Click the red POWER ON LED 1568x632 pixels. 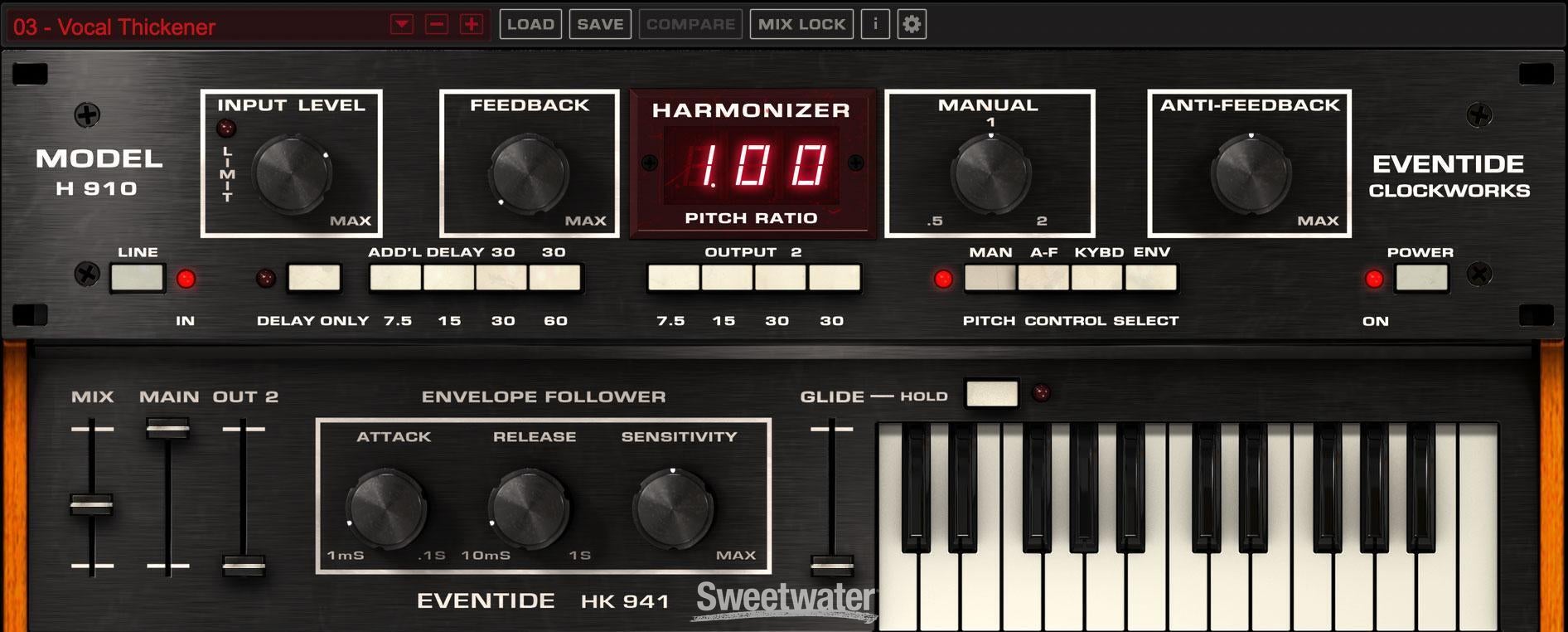pos(1374,280)
